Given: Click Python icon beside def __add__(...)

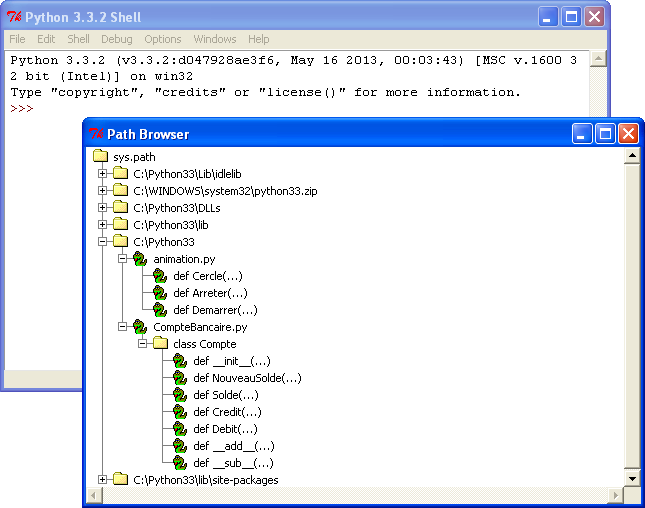Looking at the screenshot, I should (180, 446).
